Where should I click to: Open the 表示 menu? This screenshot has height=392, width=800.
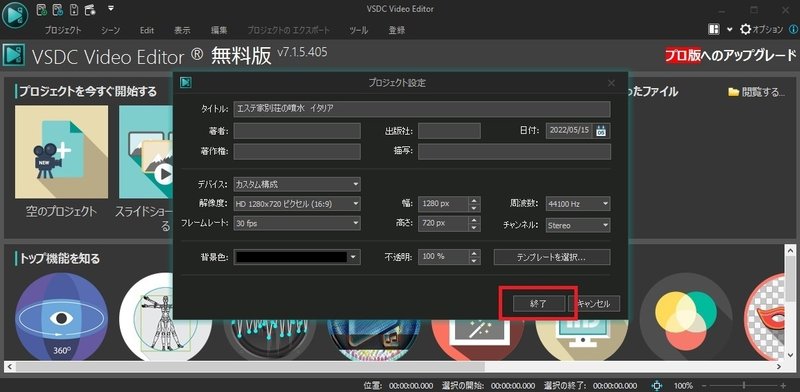point(182,30)
